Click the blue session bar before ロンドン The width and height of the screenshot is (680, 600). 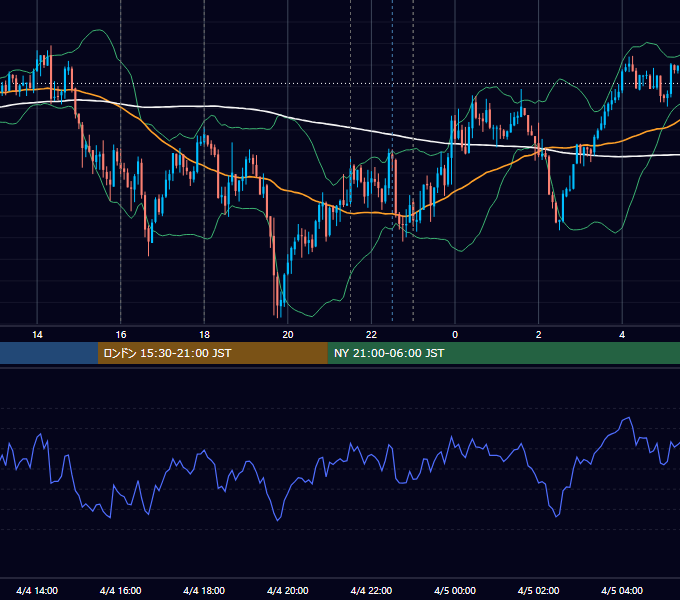coord(49,353)
